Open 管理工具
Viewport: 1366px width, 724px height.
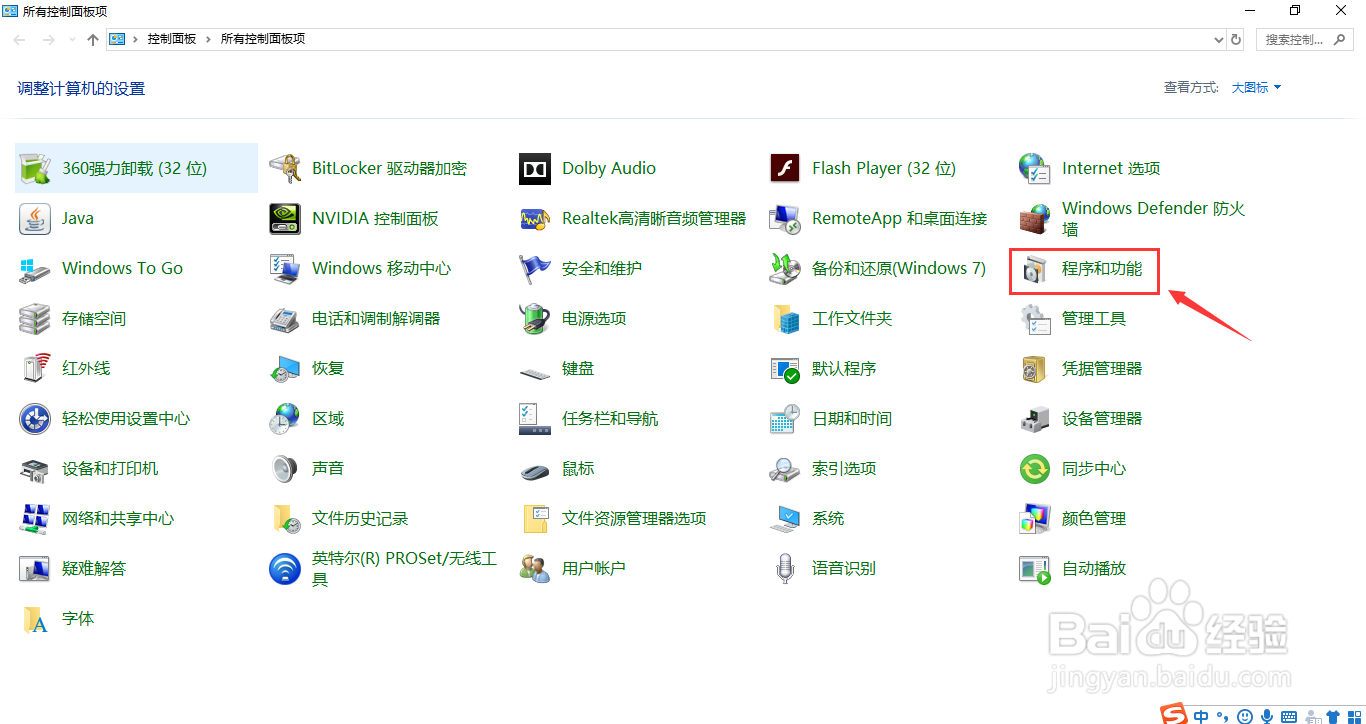(x=1093, y=318)
